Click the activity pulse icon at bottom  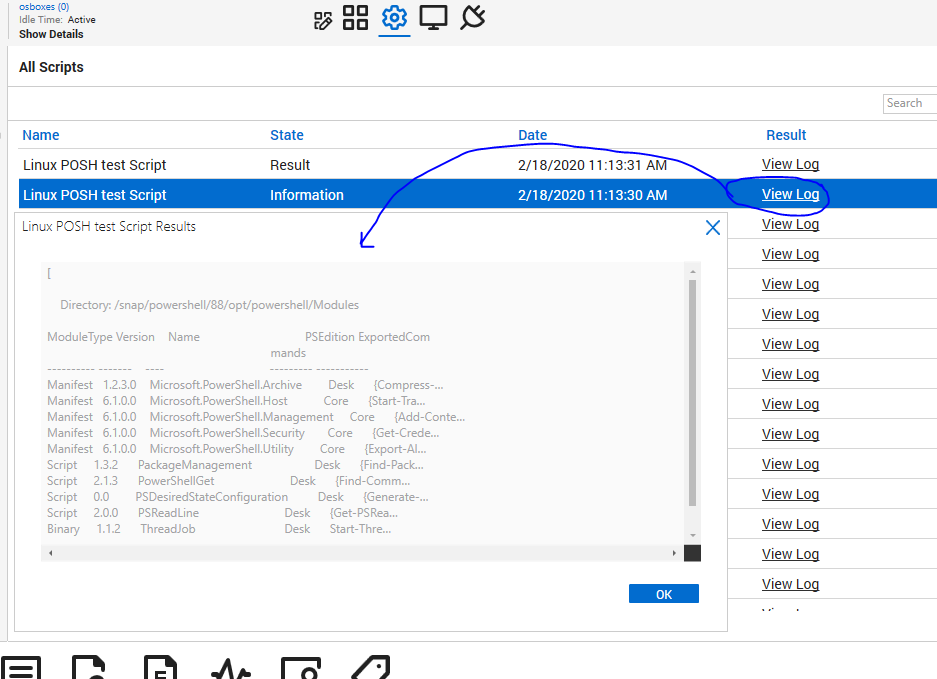[x=230, y=668]
